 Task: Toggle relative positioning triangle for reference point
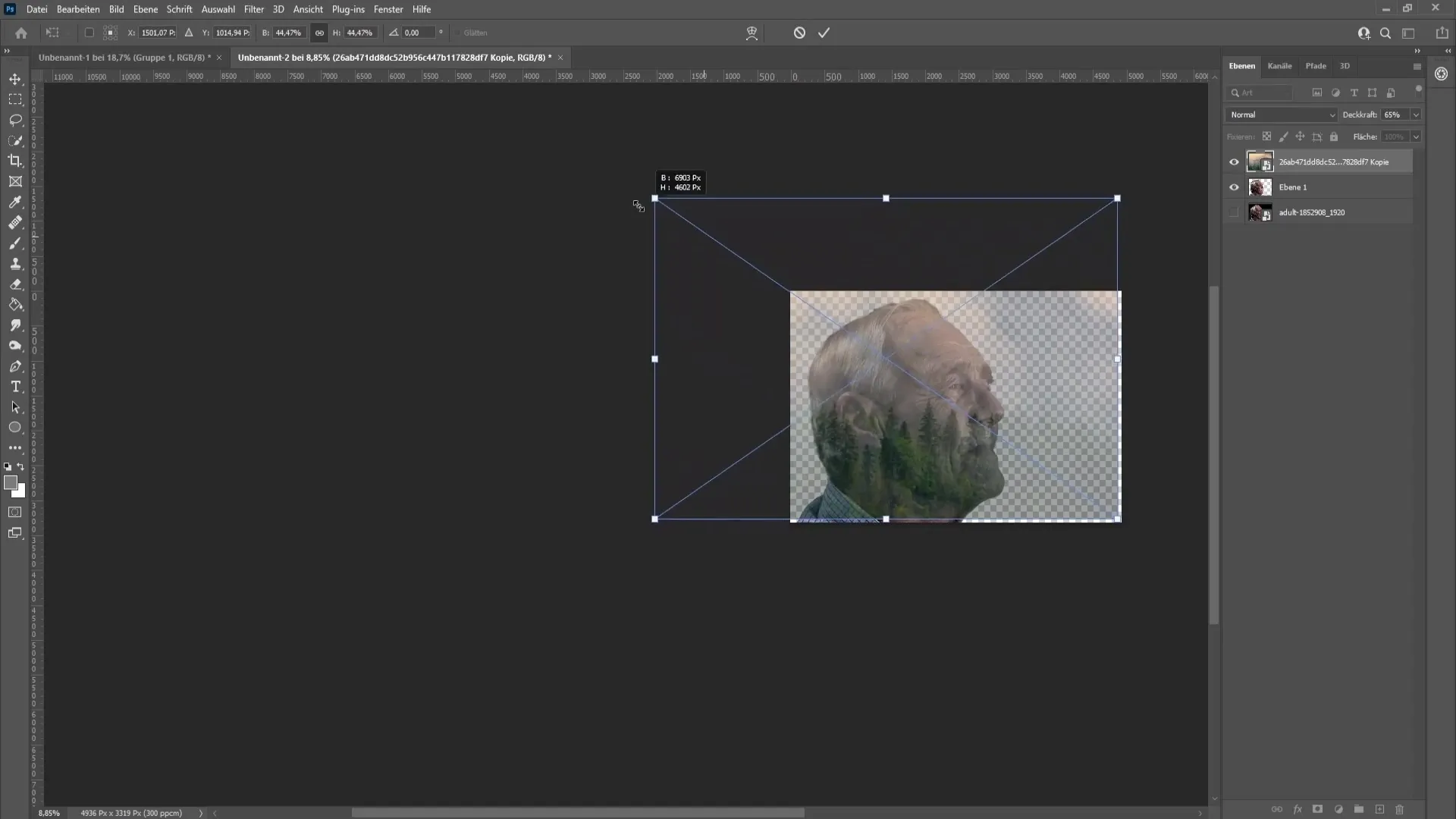[189, 33]
